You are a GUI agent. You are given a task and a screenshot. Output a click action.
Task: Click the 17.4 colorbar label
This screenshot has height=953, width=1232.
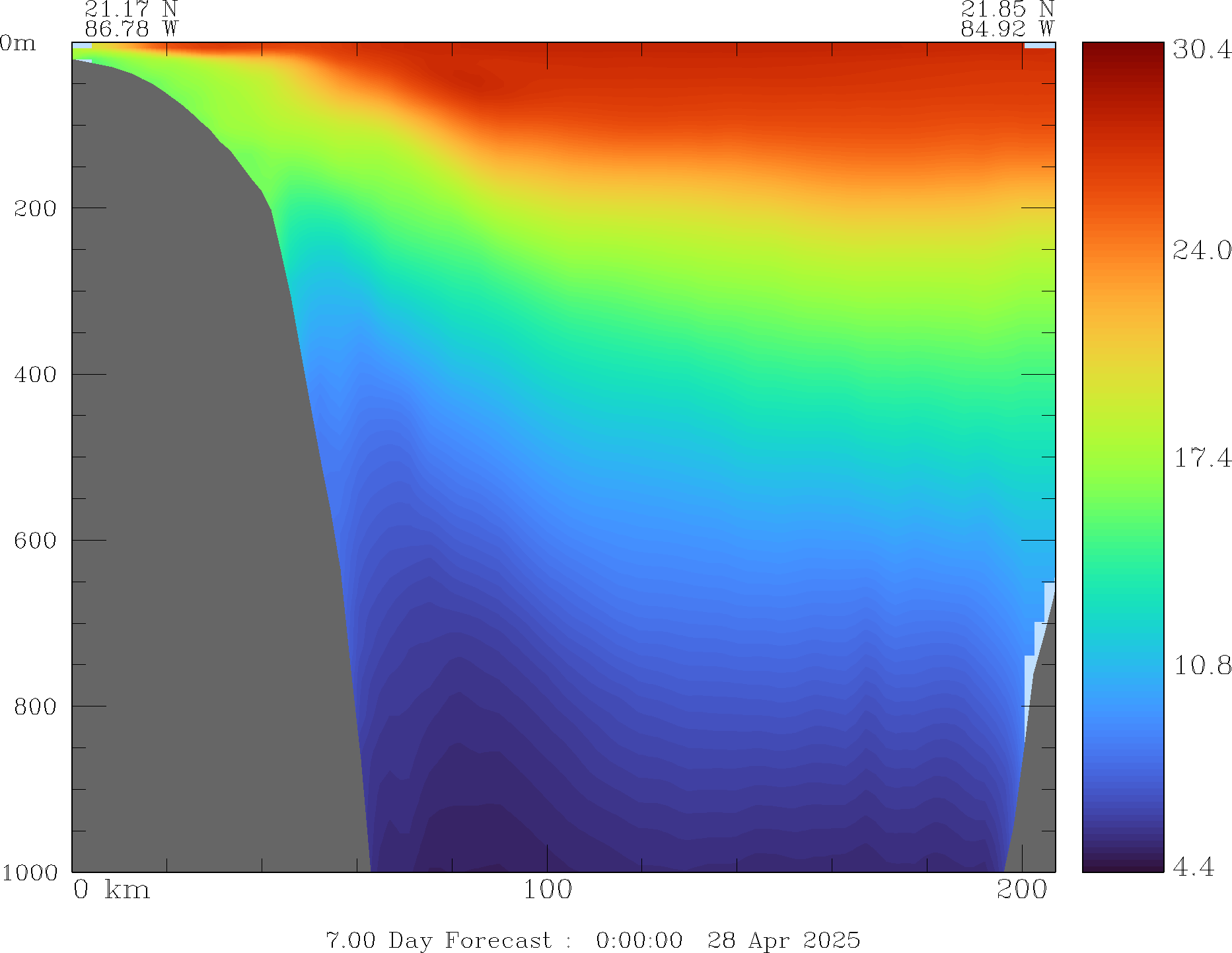pyautogui.click(x=1202, y=458)
